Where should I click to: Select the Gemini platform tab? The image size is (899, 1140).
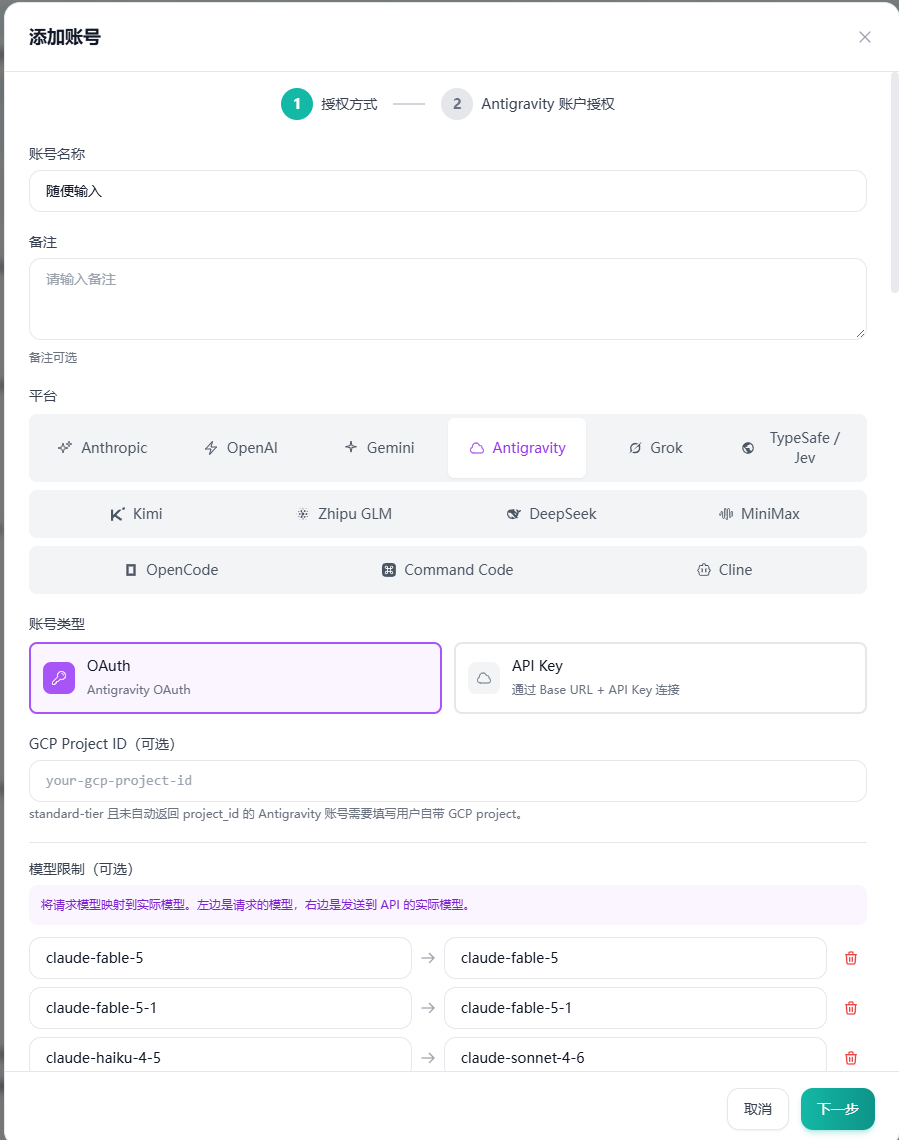click(379, 448)
